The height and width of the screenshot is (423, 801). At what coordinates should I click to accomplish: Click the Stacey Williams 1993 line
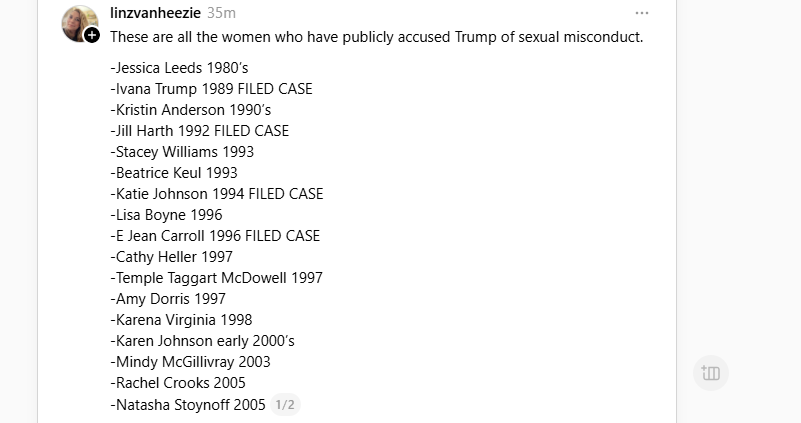[x=182, y=152]
